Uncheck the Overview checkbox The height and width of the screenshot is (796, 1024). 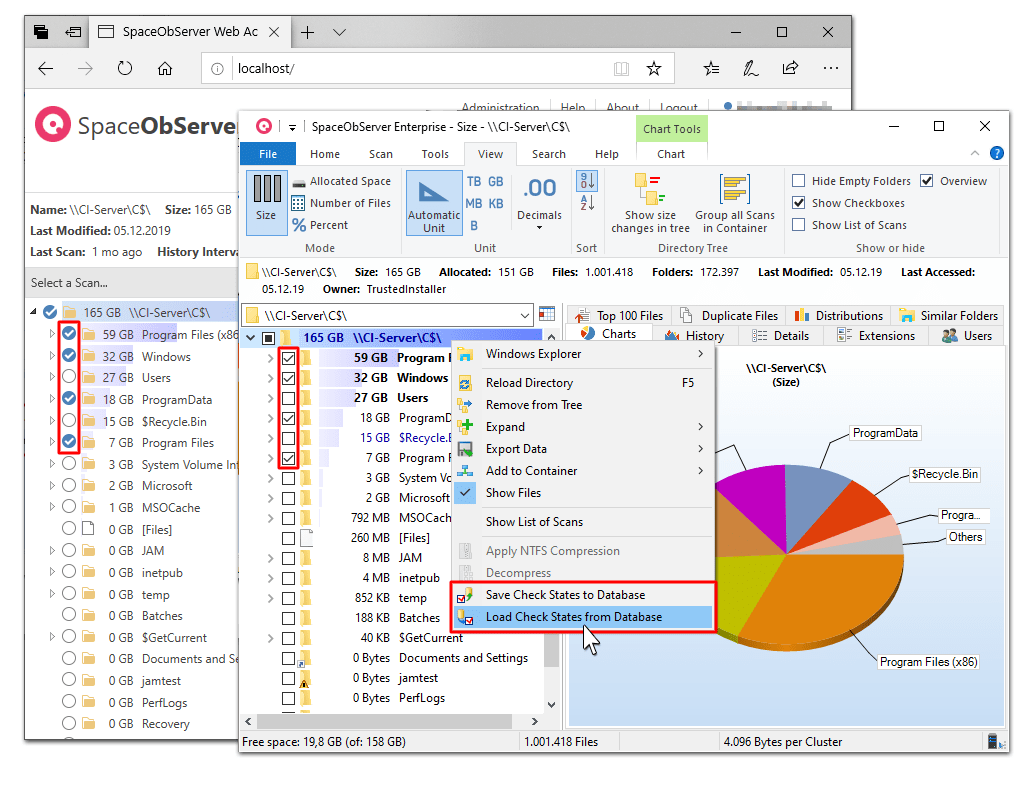(927, 181)
